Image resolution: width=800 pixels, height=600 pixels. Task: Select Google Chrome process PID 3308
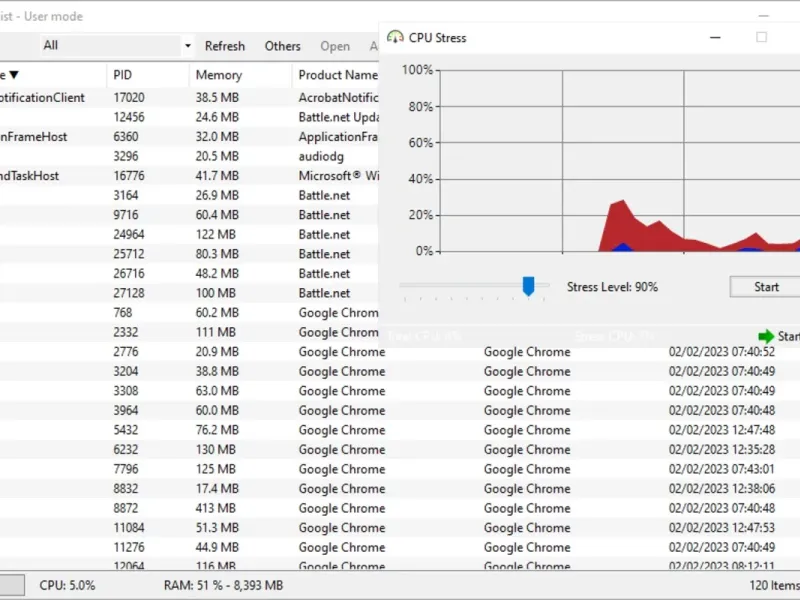(x=400, y=391)
